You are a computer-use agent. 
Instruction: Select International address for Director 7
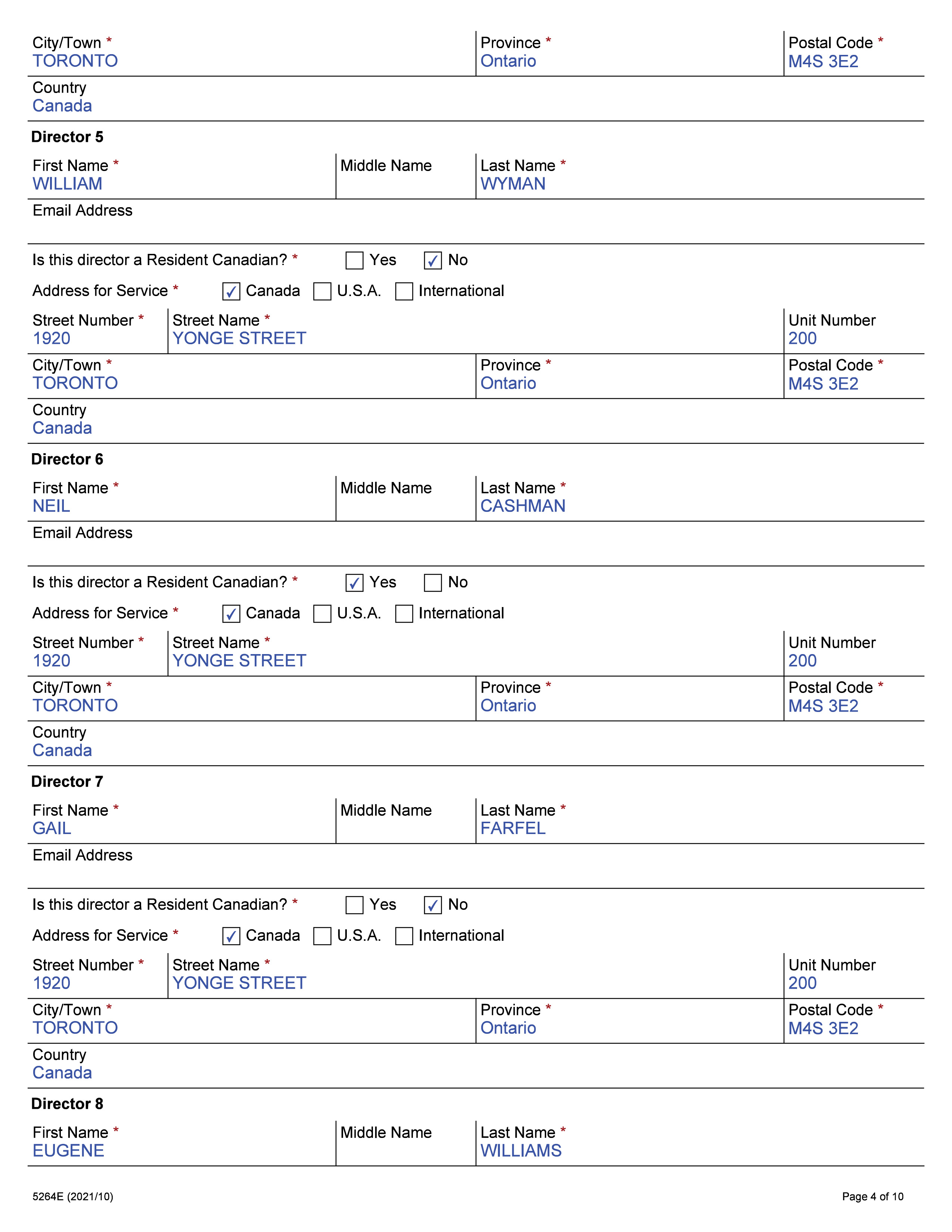[404, 936]
